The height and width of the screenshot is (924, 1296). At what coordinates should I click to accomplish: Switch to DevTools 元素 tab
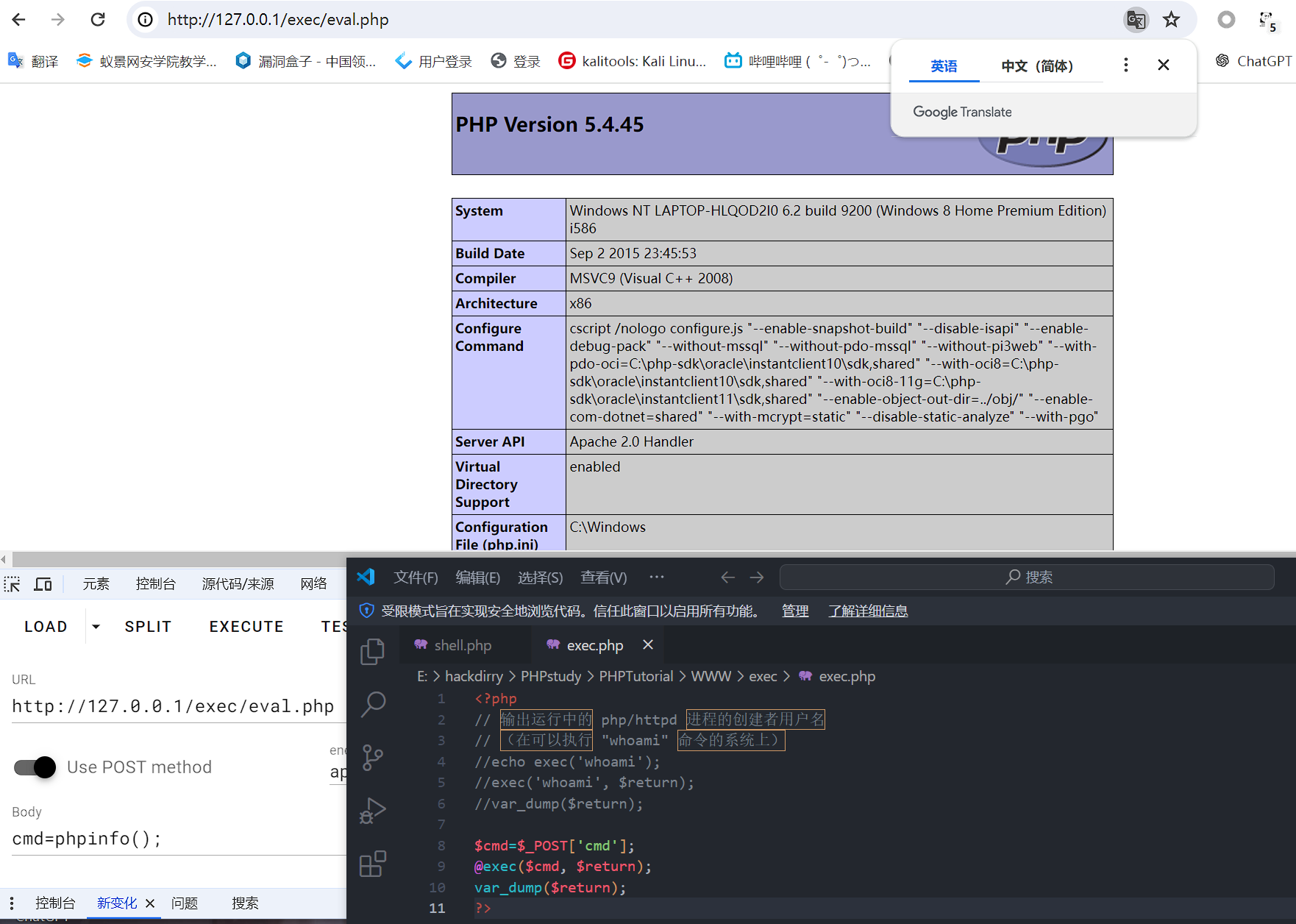tap(96, 584)
